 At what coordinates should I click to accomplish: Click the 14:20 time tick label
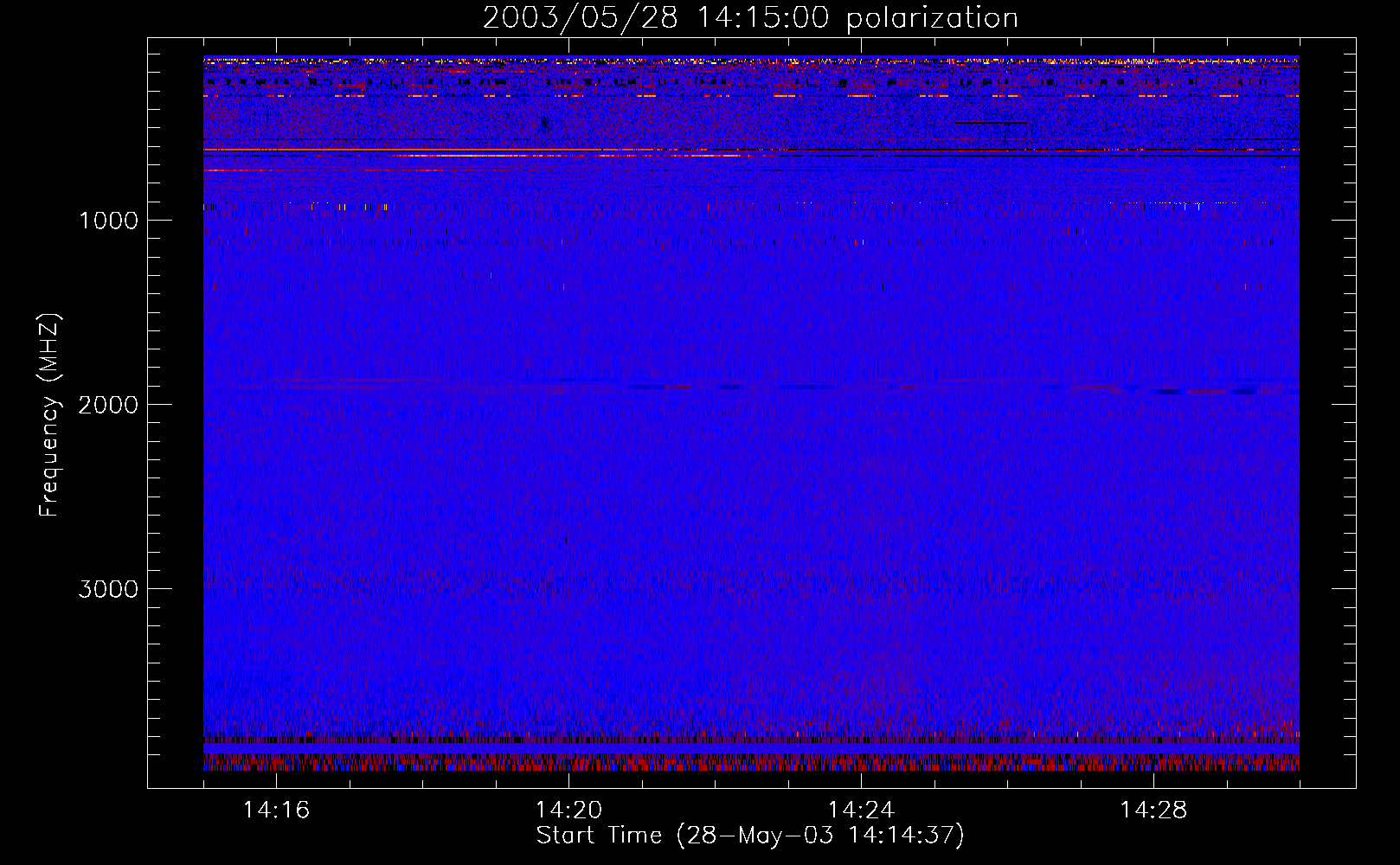568,811
